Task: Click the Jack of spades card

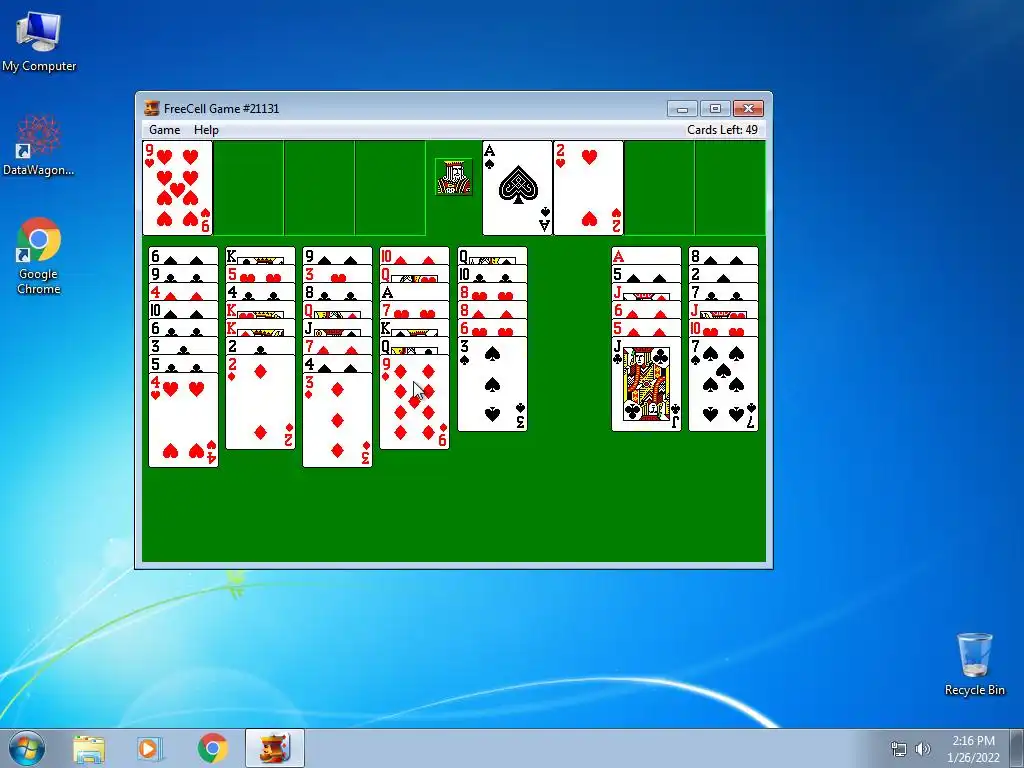Action: [338, 328]
